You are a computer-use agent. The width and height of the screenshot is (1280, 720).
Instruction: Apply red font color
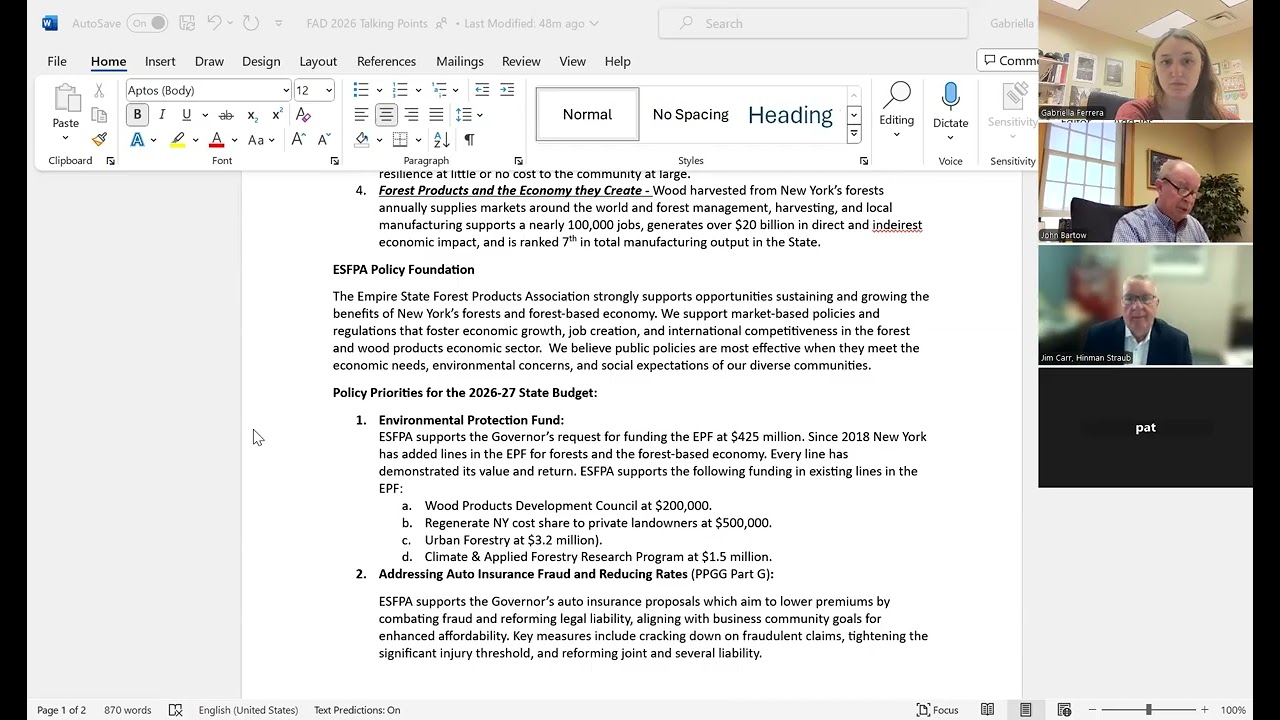(216, 140)
